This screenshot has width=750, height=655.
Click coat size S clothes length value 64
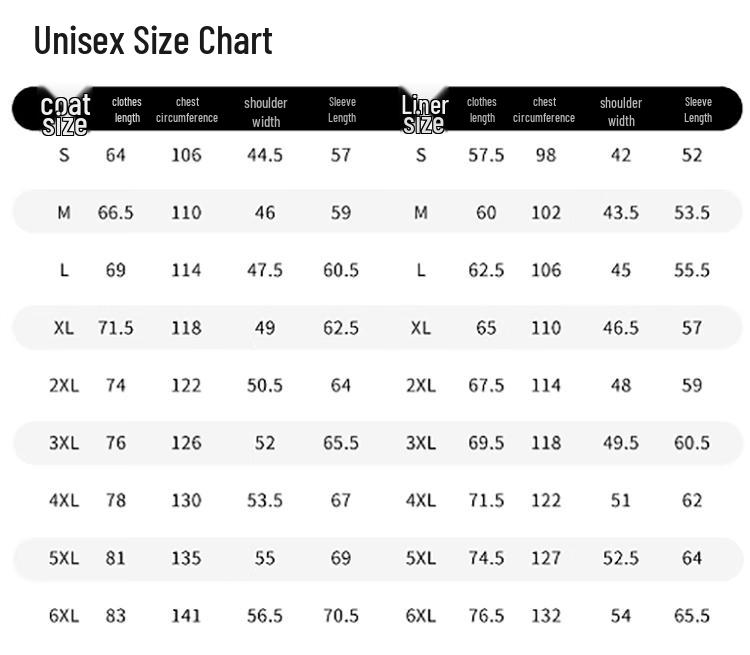pos(116,155)
